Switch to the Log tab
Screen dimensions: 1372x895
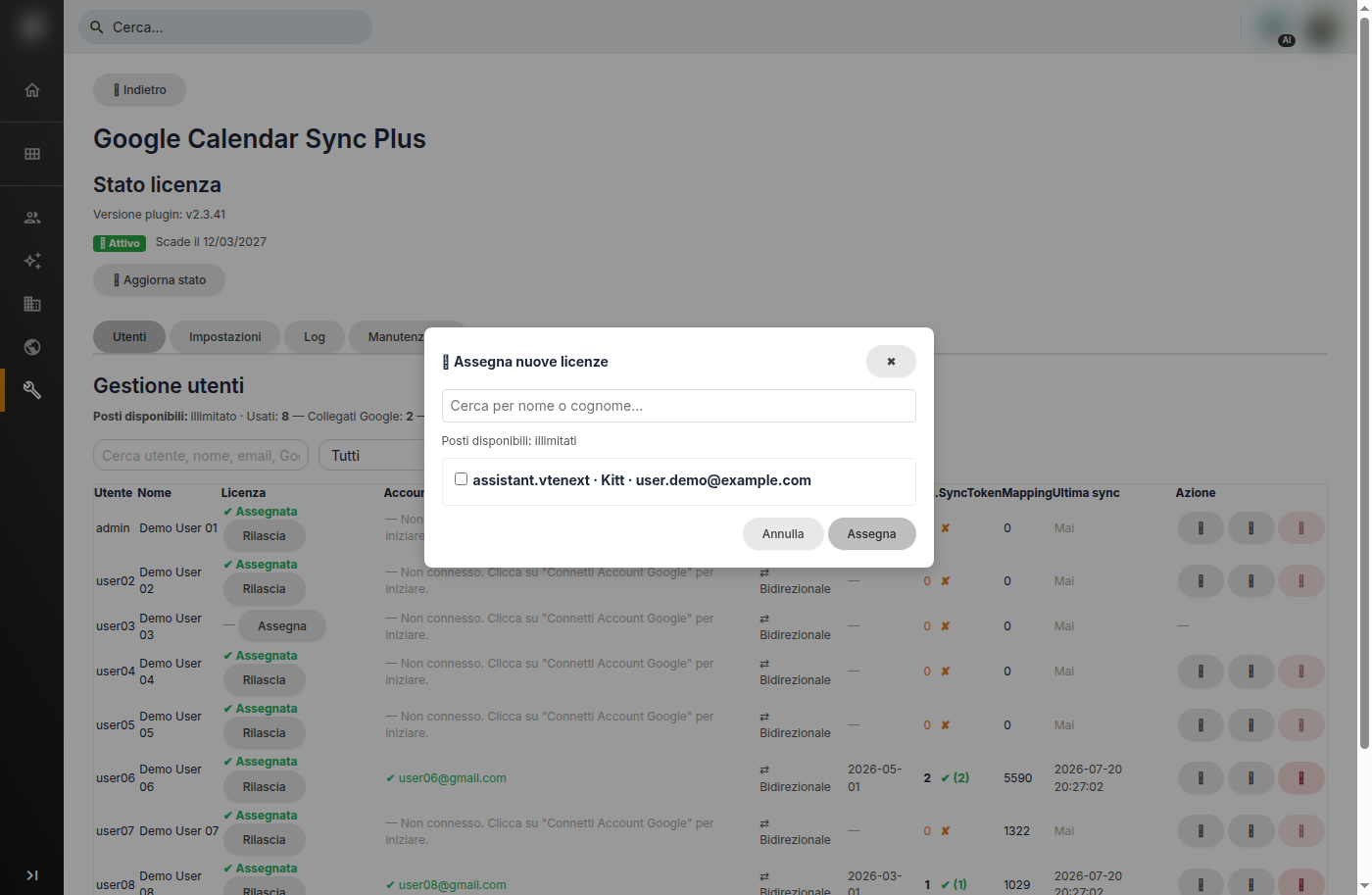315,337
